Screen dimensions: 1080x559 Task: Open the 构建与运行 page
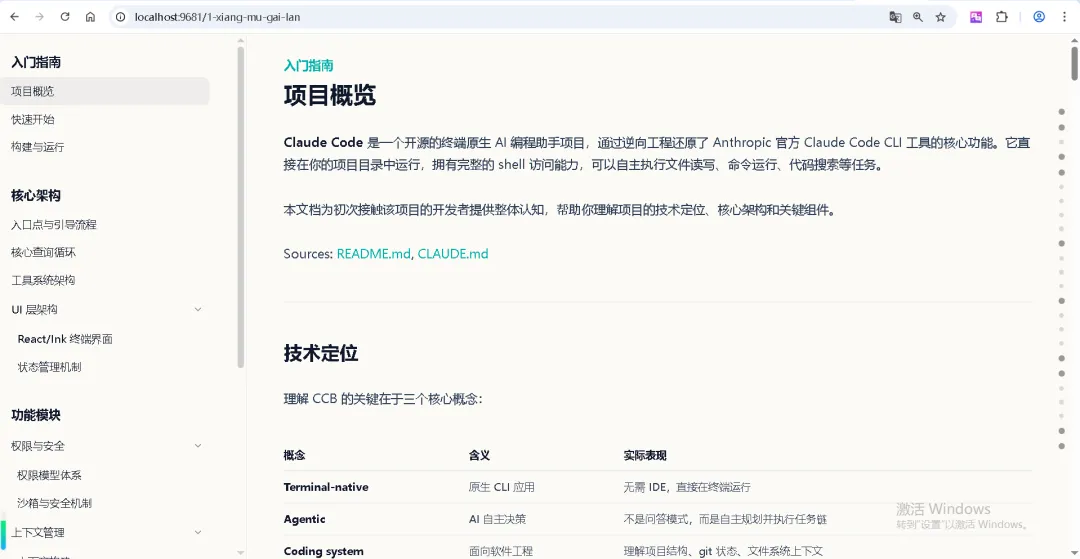tap(38, 147)
